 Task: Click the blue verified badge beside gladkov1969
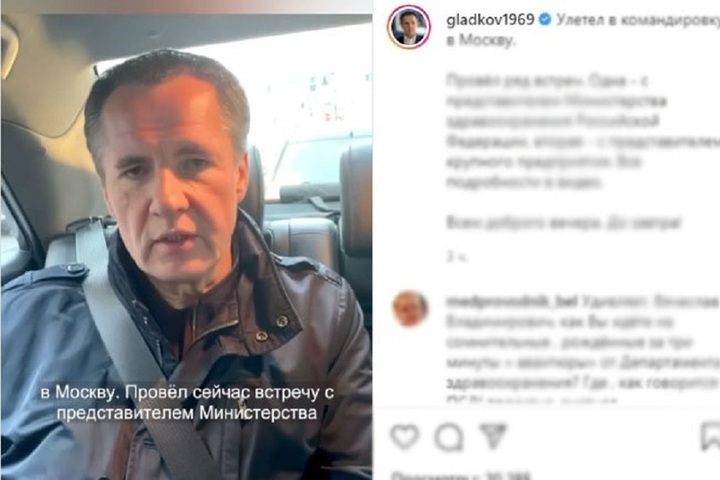545,20
